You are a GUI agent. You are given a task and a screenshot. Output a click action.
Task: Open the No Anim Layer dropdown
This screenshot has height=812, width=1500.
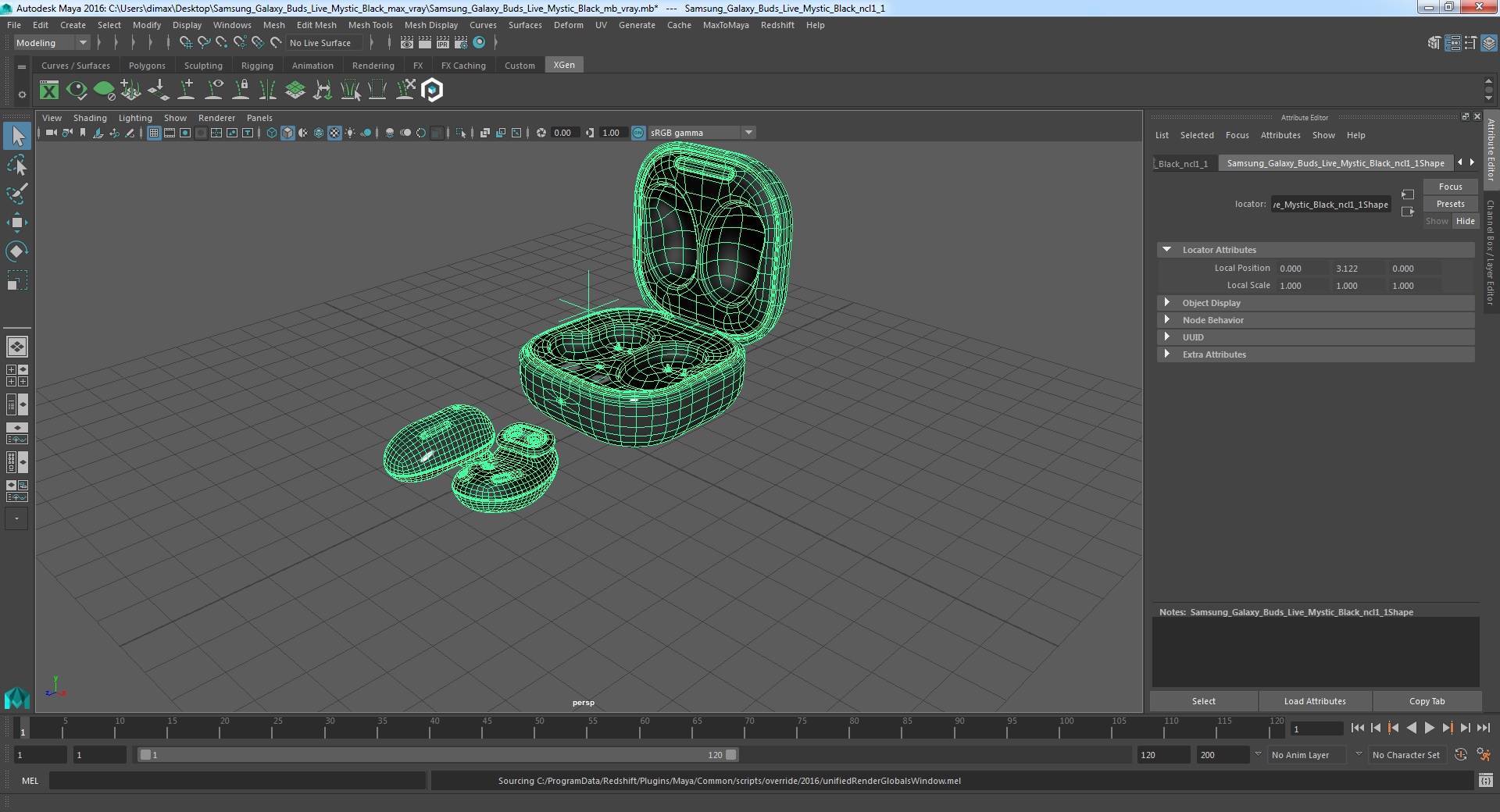pos(1307,755)
